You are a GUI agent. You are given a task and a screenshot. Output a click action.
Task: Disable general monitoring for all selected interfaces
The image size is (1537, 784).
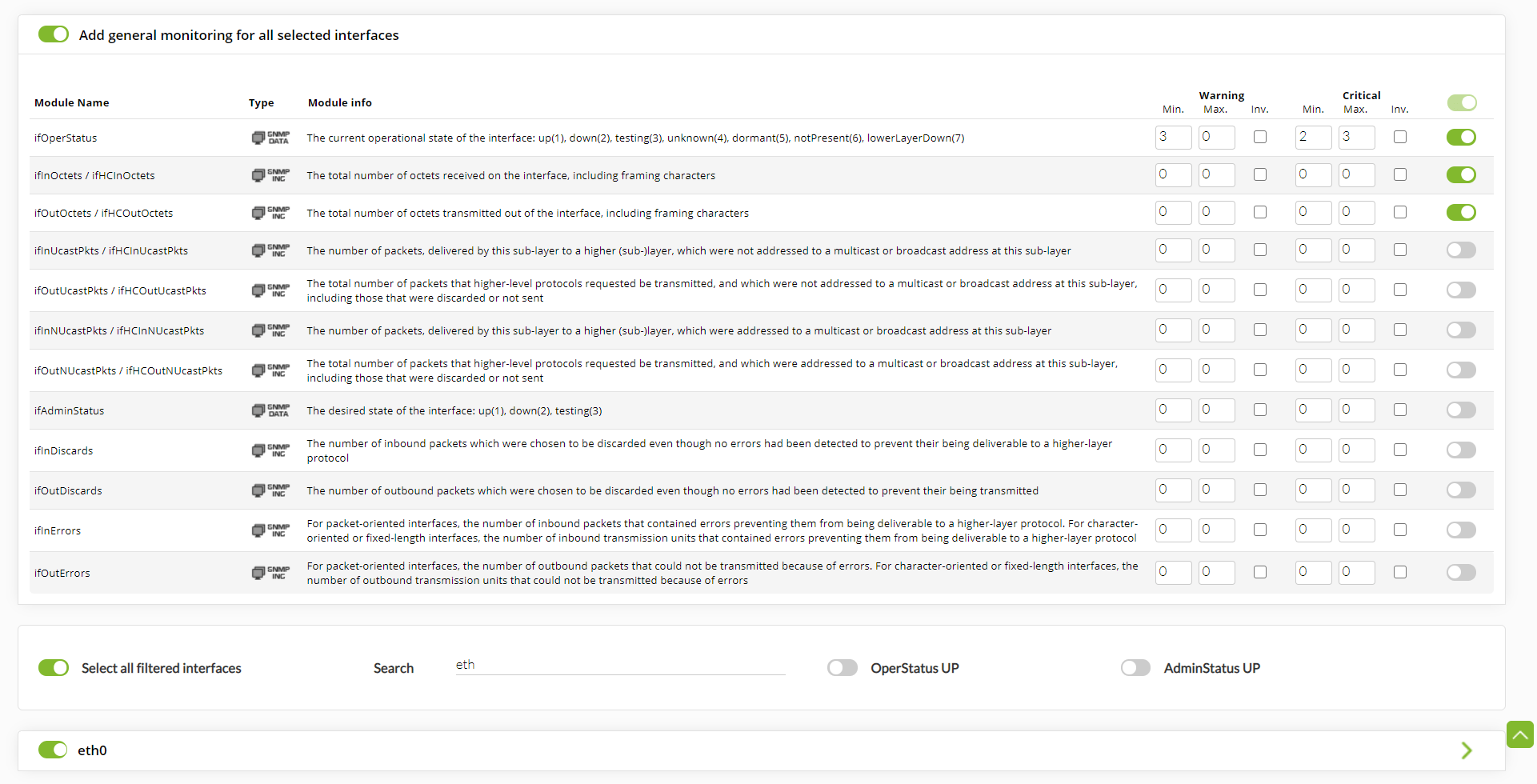(x=54, y=34)
